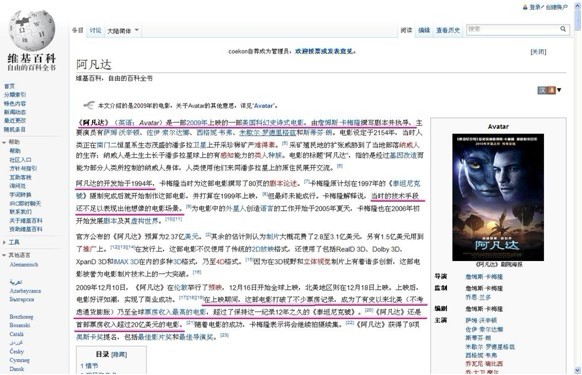Screen dimensions: 582x375
Task: Switch to the Cymraeg language version
Action: click(x=19, y=360)
